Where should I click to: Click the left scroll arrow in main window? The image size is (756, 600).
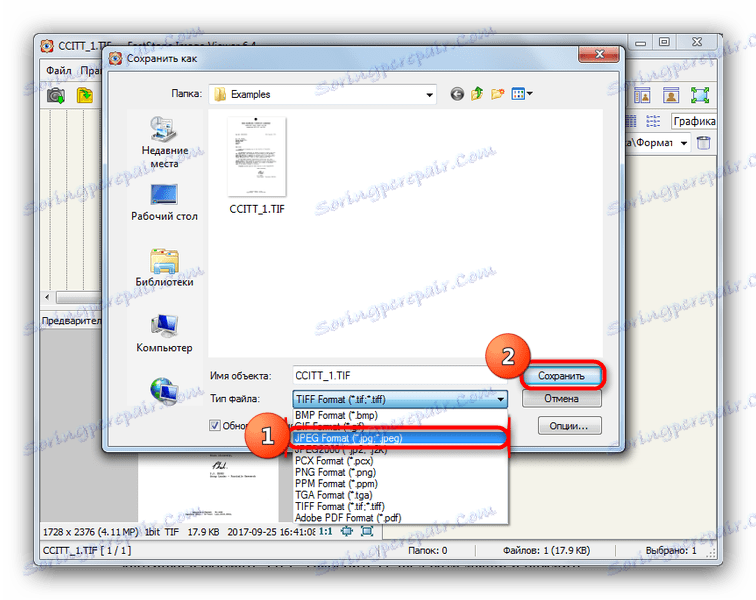click(x=47, y=297)
